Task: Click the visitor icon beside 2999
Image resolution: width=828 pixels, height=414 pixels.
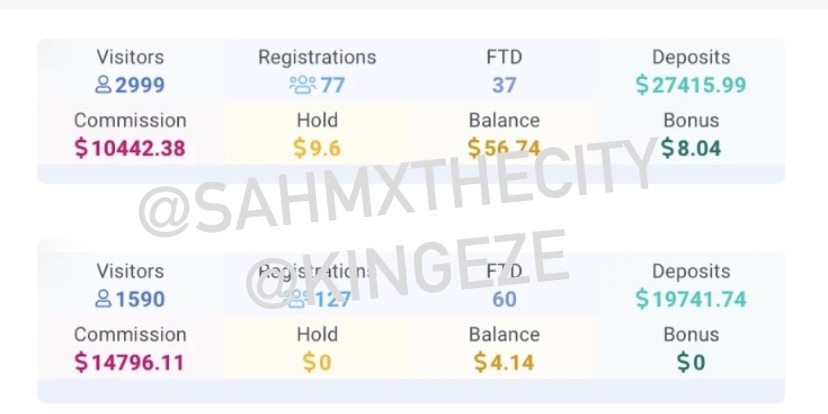Action: point(103,85)
